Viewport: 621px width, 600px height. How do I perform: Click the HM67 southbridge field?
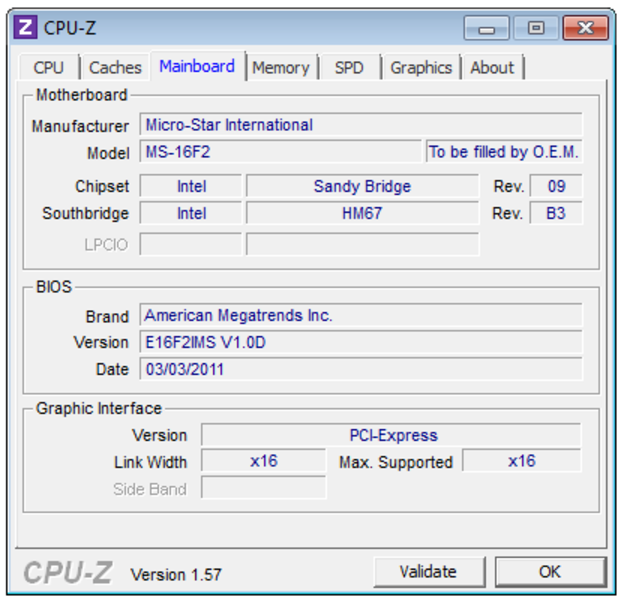tap(362, 213)
